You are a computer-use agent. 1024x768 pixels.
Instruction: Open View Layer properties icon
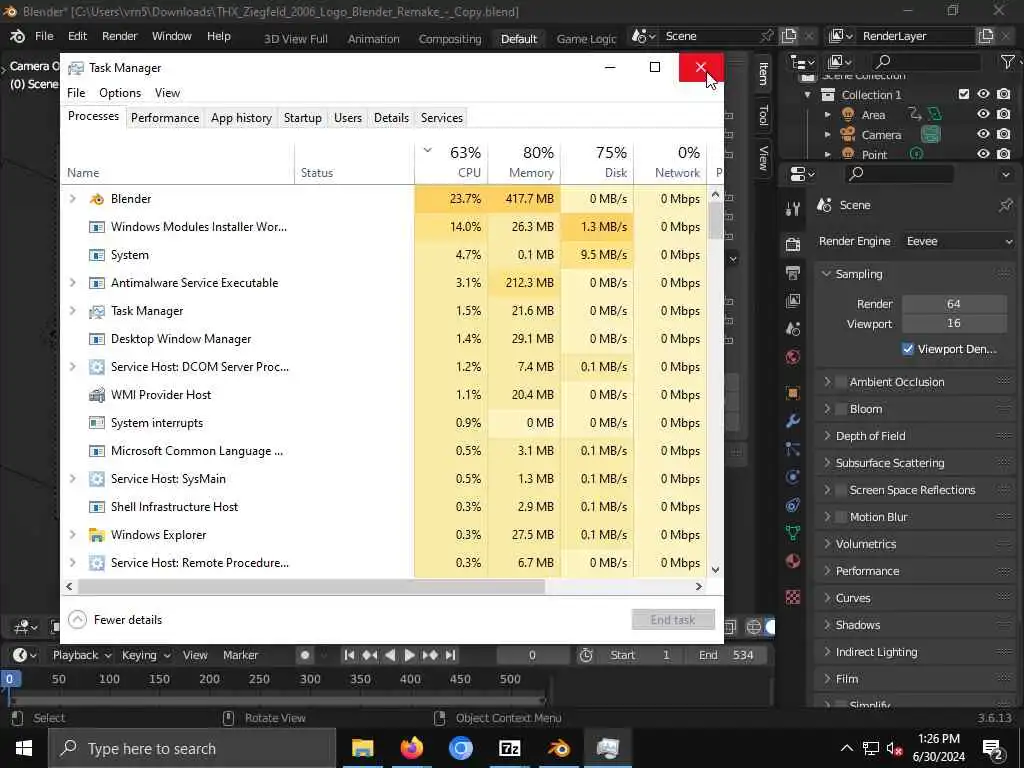click(x=793, y=300)
